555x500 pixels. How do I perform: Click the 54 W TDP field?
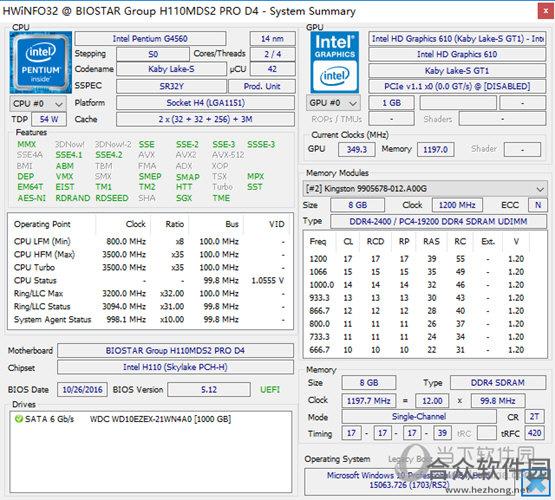49,119
